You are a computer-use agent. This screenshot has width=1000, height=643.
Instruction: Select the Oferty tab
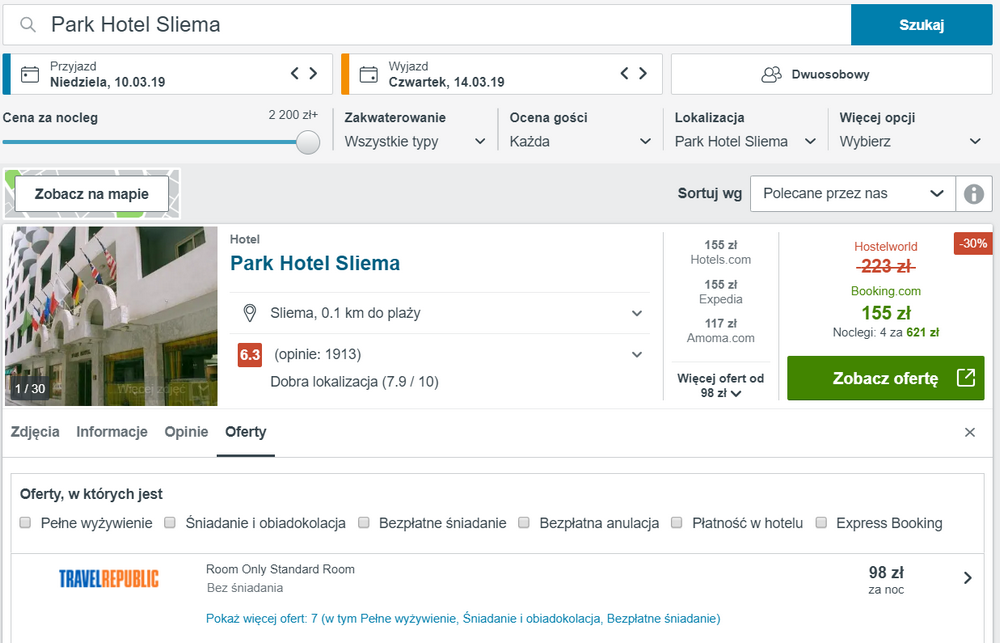pyautogui.click(x=246, y=432)
